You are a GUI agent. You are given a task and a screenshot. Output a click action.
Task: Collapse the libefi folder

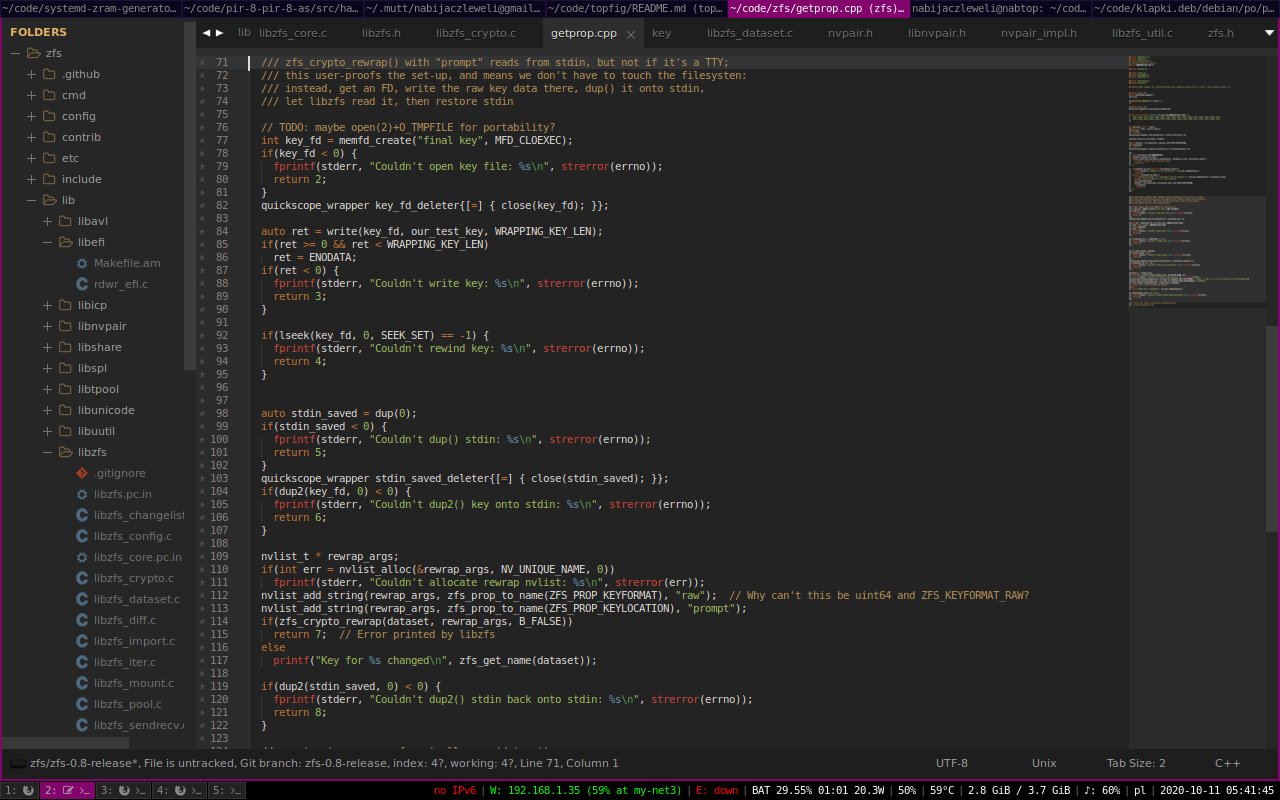[48, 242]
